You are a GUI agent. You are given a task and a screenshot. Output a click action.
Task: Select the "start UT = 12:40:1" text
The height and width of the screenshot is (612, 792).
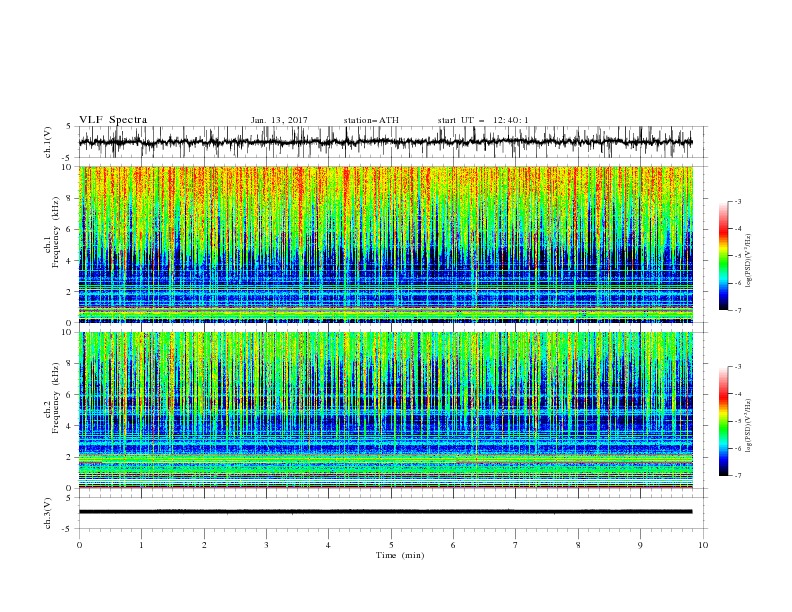click(483, 120)
